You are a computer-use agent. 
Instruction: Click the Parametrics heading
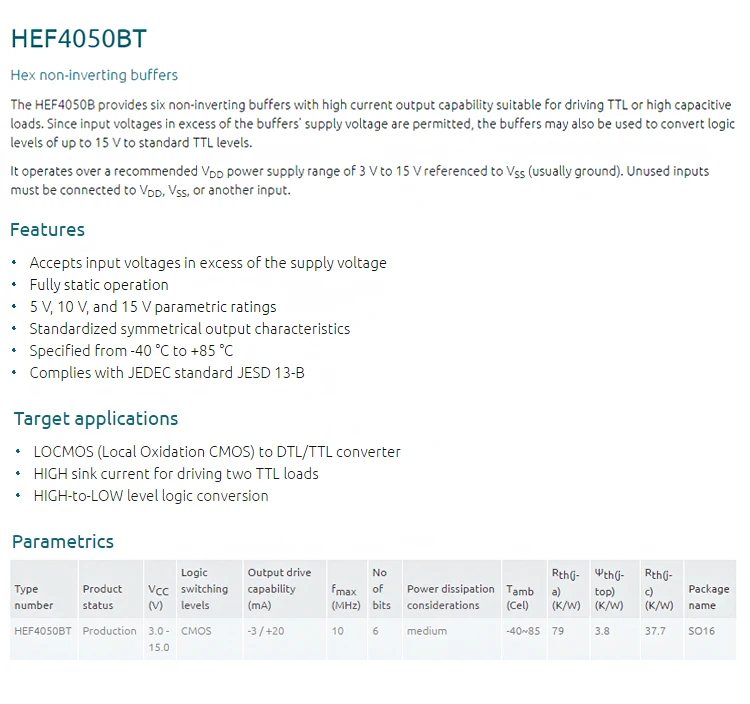(63, 541)
